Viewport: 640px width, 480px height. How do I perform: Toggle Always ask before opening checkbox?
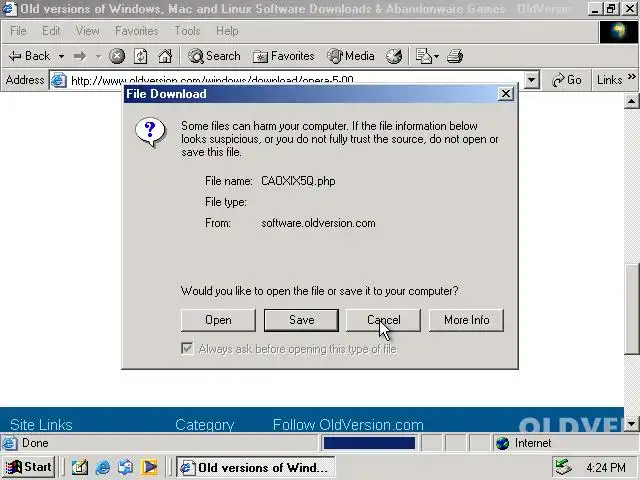pos(187,349)
